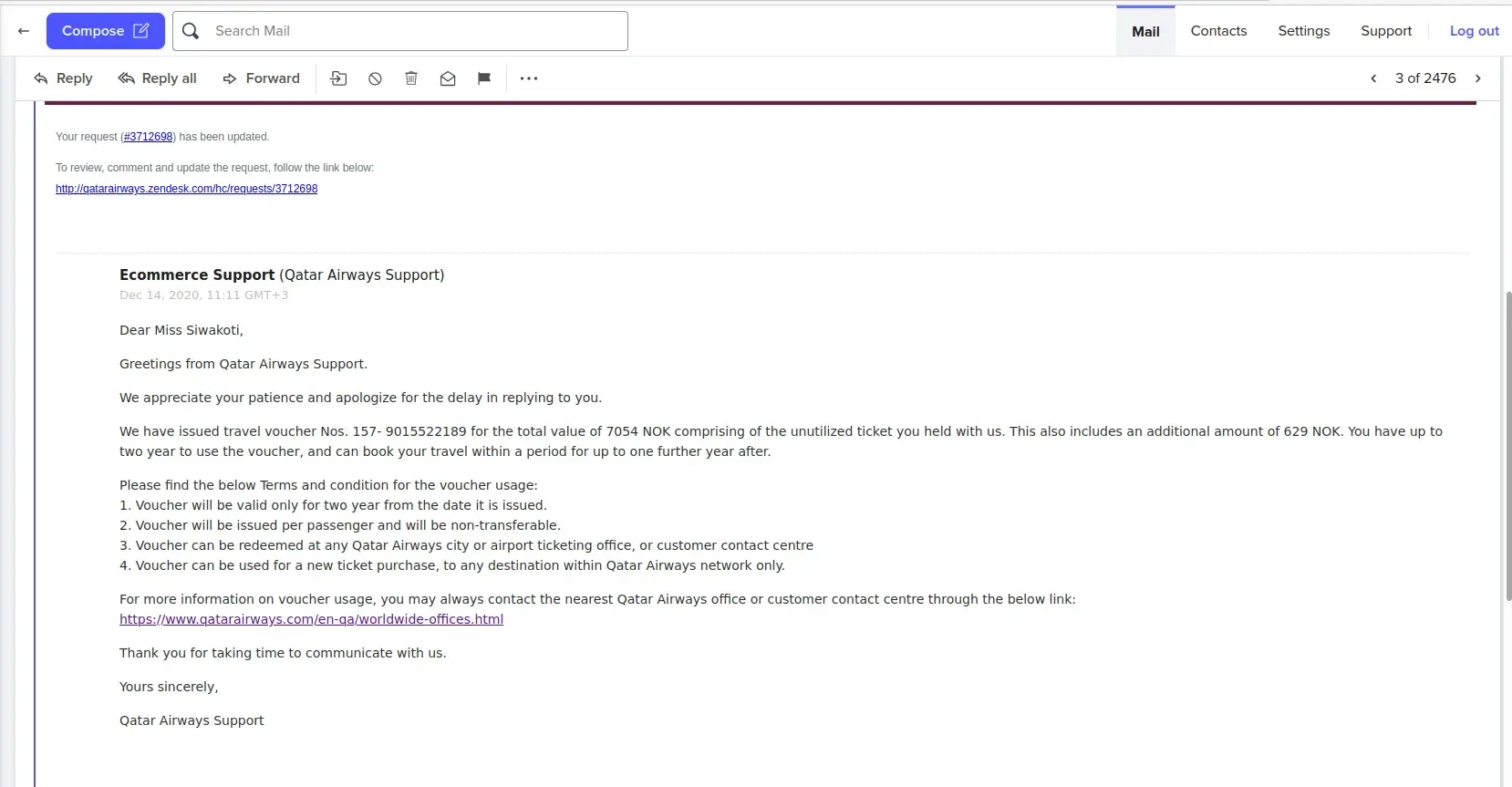Image resolution: width=1512 pixels, height=787 pixels.
Task: Forward this email
Action: 262,78
